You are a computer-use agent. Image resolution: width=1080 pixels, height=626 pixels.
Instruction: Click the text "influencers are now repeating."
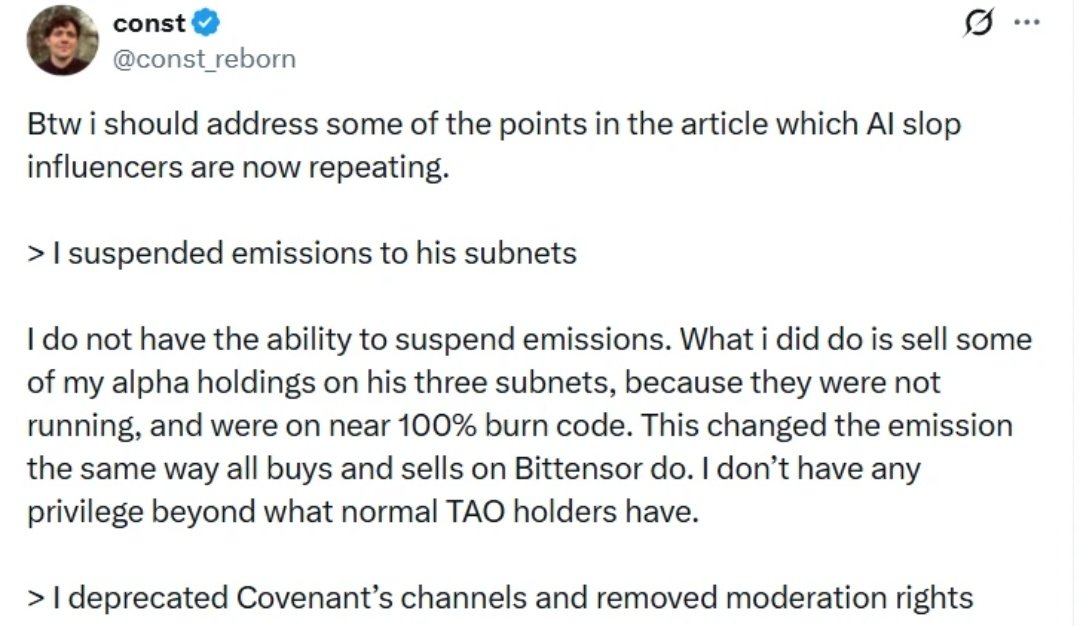[x=234, y=167]
